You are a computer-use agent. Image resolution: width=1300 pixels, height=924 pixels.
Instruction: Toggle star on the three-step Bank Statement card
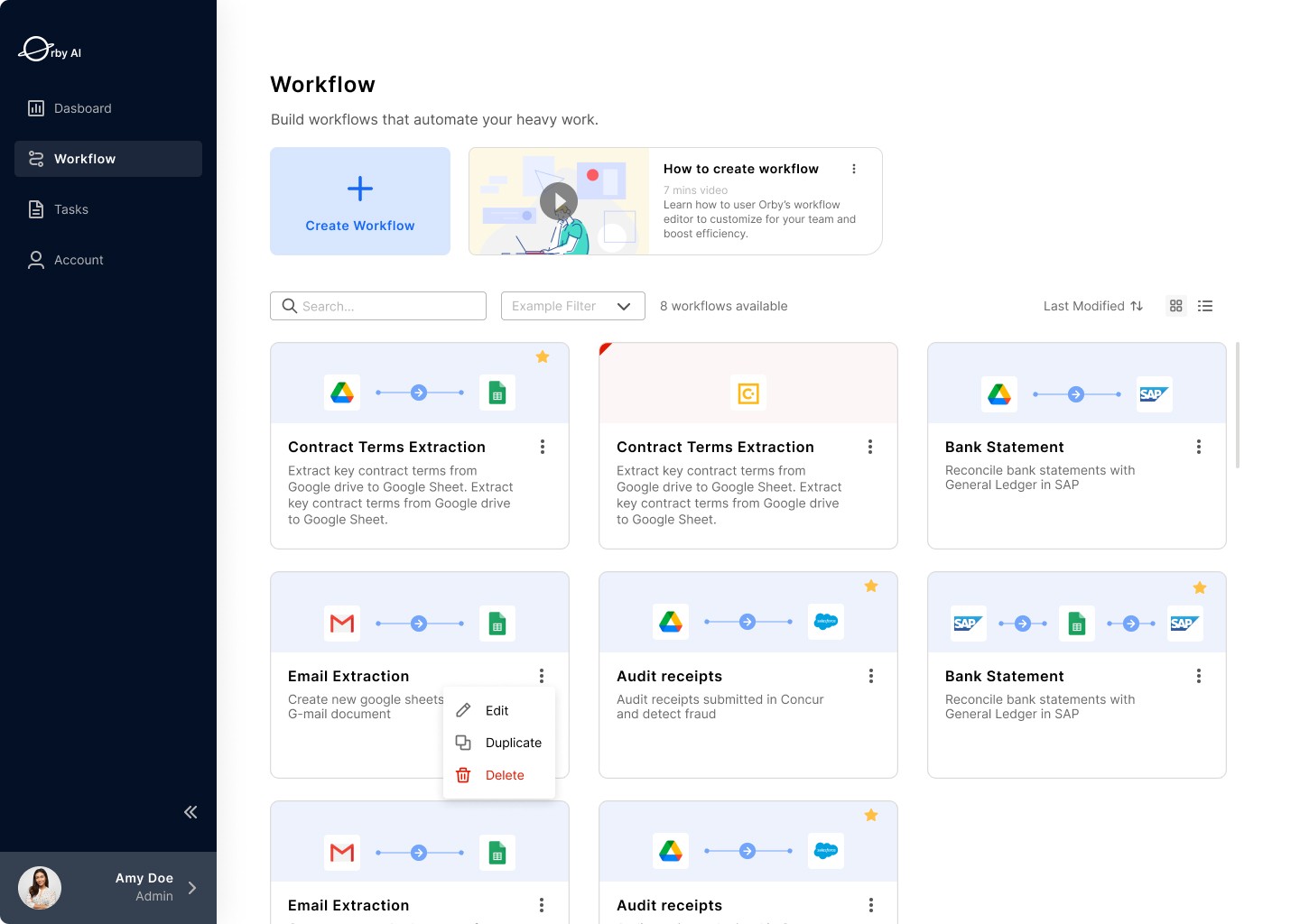[1200, 587]
